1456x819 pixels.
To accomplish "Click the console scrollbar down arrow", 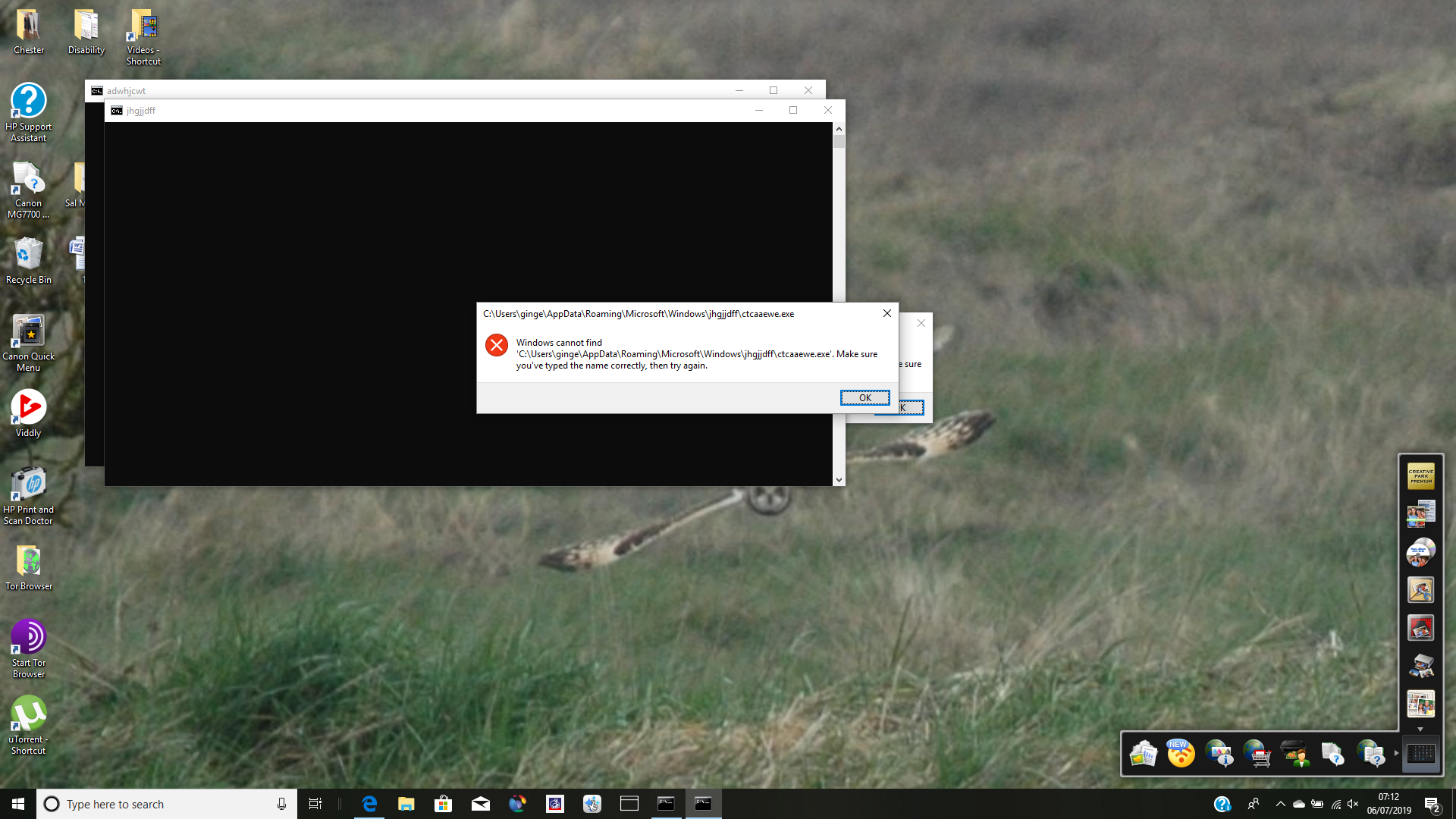I will point(839,479).
